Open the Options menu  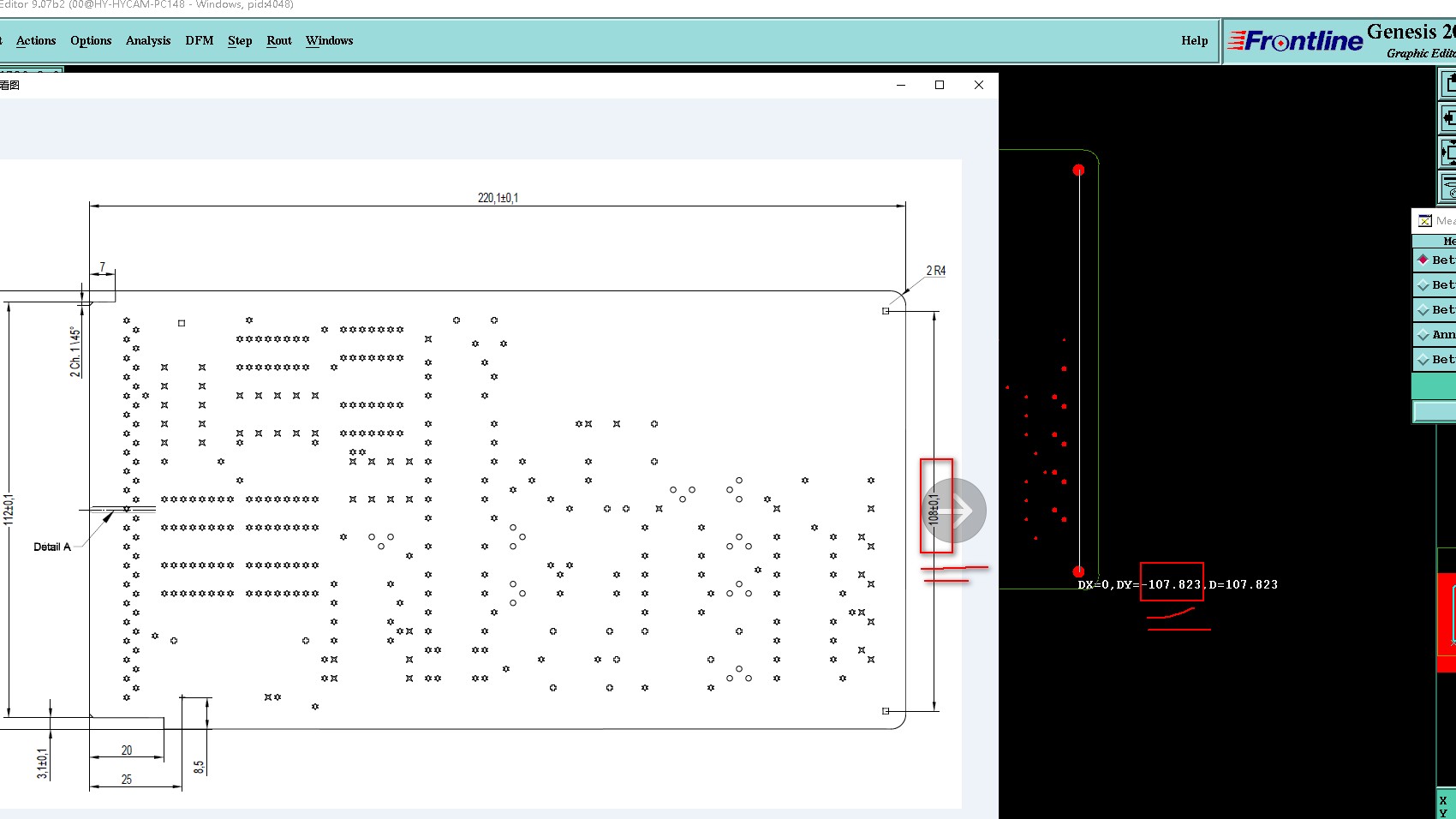coord(91,40)
